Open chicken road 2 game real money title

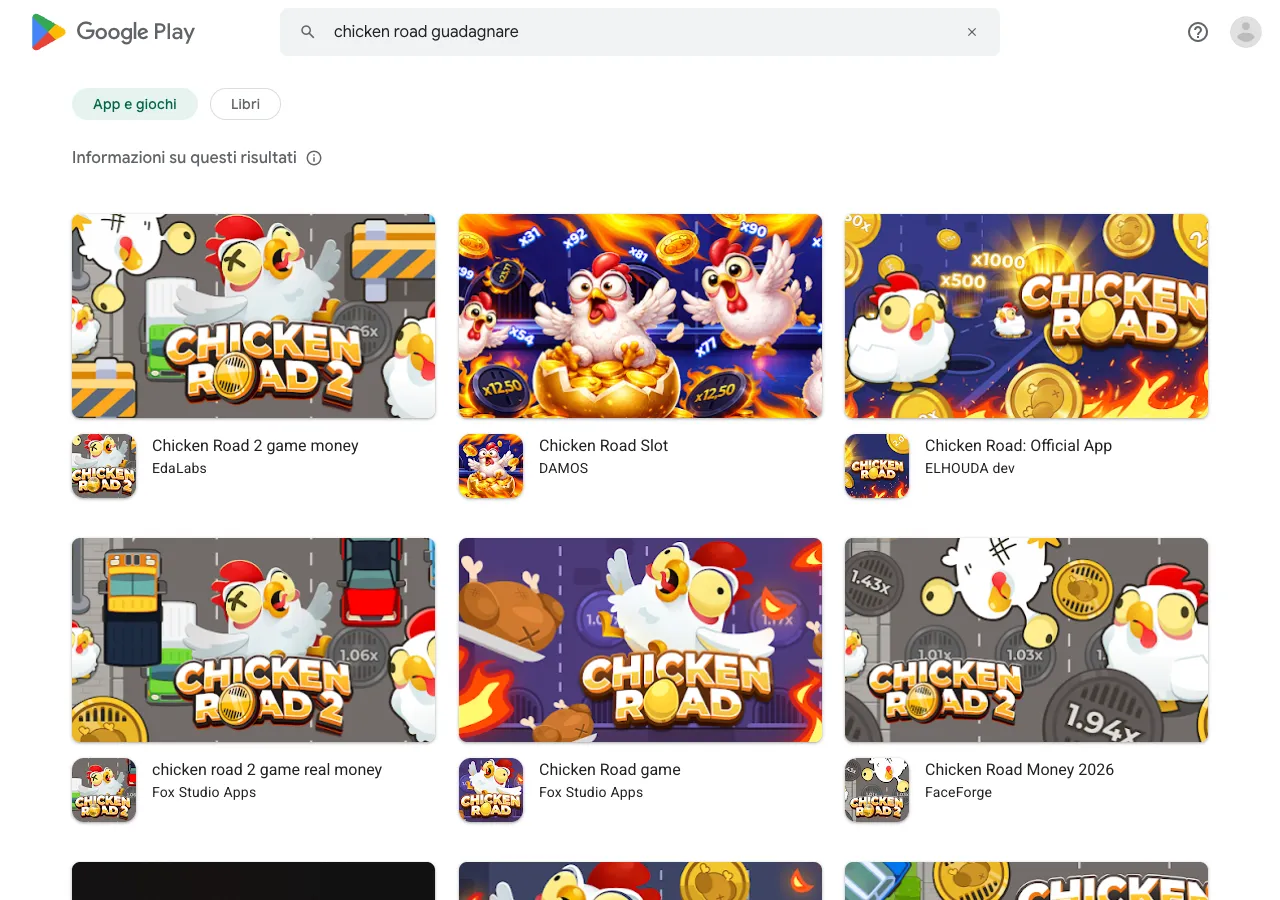pyautogui.click(x=267, y=770)
